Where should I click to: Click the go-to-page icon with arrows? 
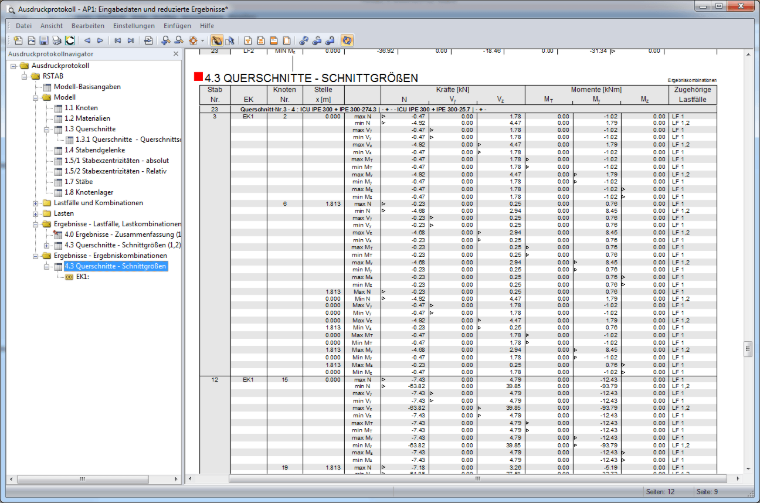(148, 41)
